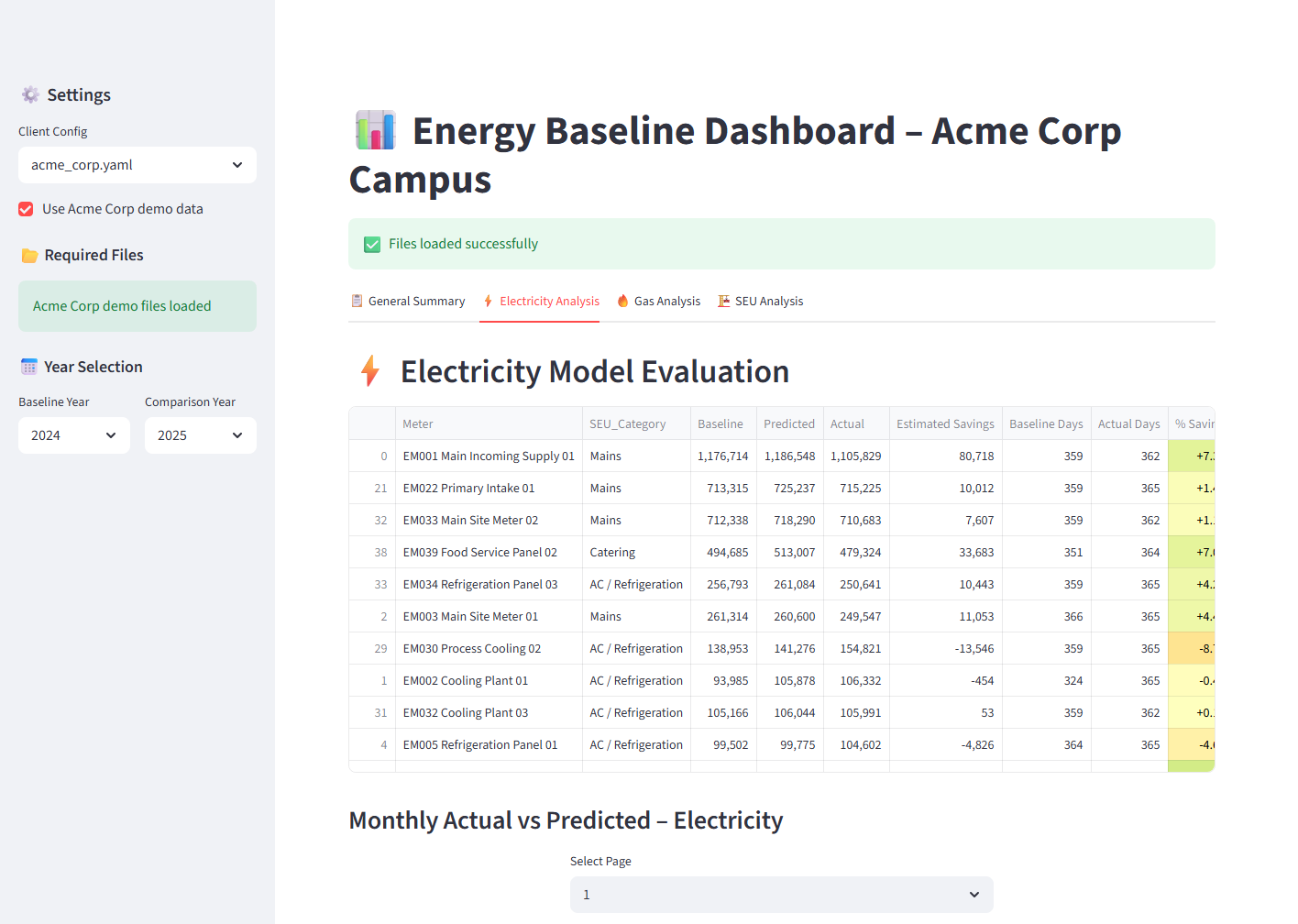Select the EM039 Food Service Panel 02 cell

[x=489, y=552]
